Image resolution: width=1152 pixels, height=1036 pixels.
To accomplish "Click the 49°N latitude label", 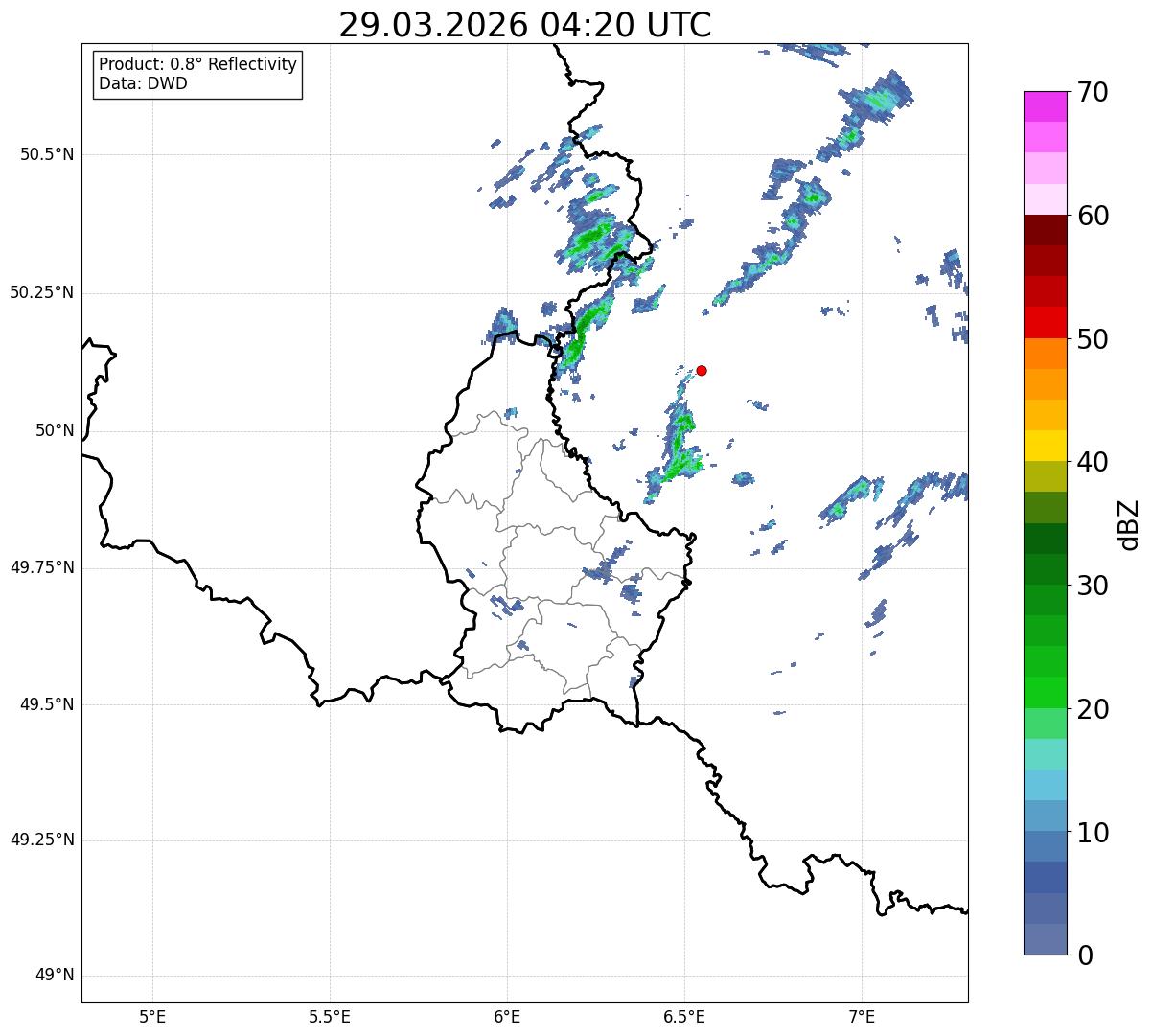I will [55, 976].
